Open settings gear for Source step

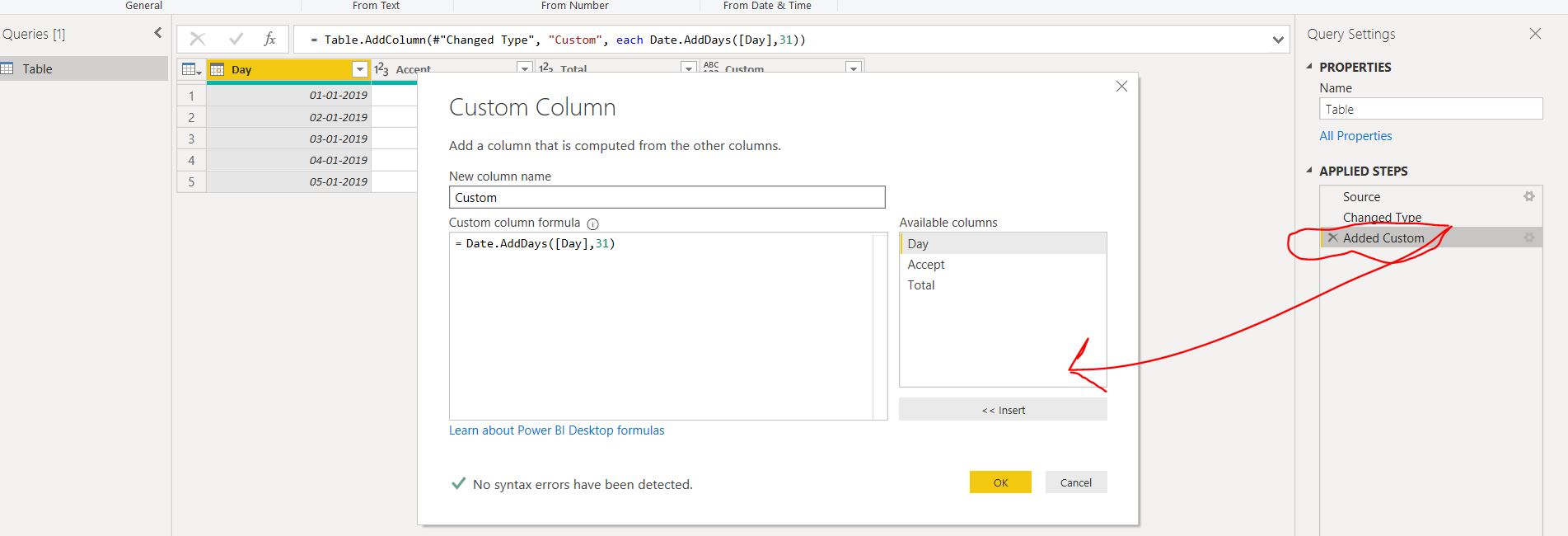tap(1529, 196)
